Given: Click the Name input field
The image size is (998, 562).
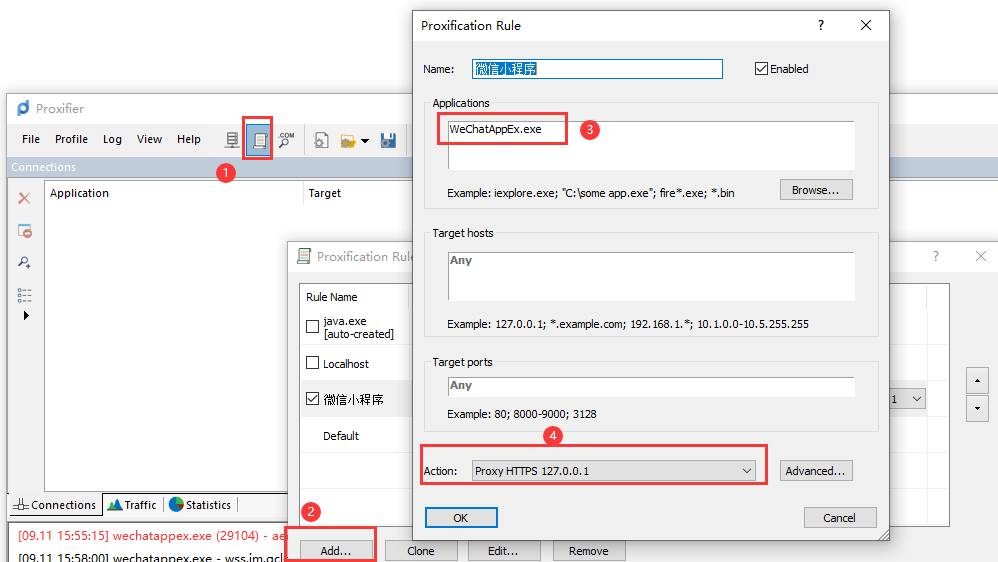Looking at the screenshot, I should 597,69.
